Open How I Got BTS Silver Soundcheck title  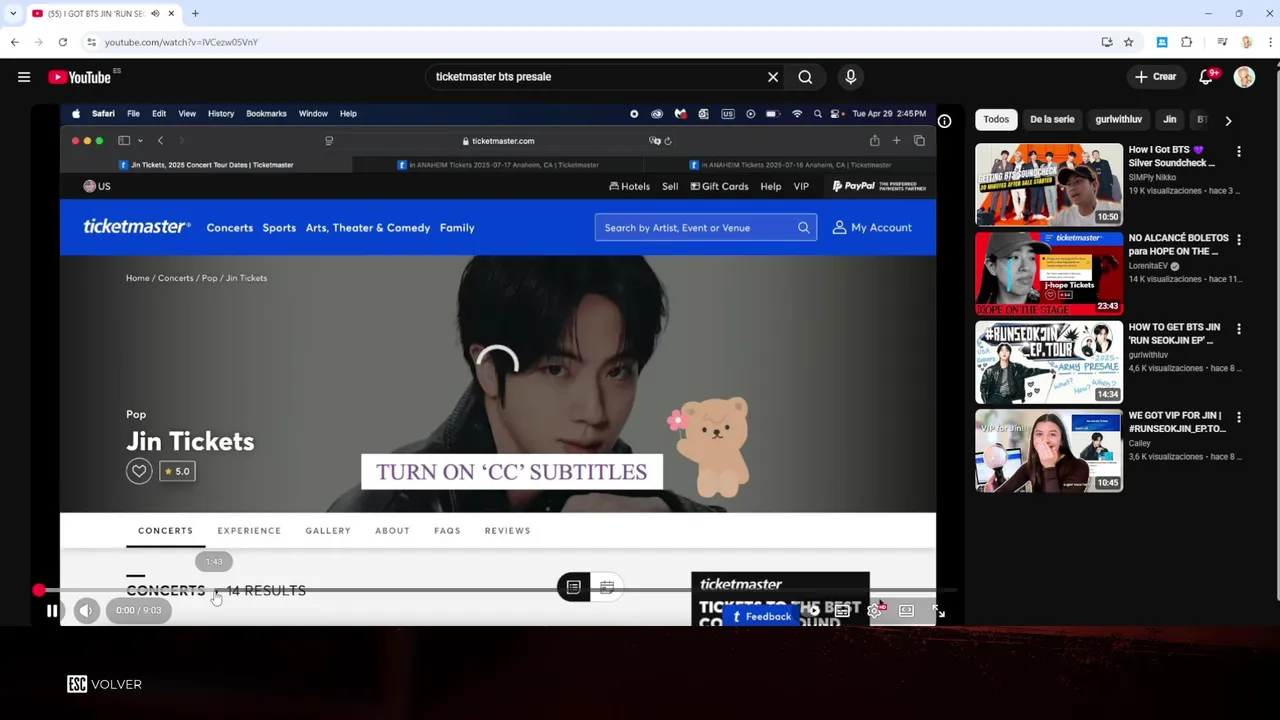tap(1171, 156)
